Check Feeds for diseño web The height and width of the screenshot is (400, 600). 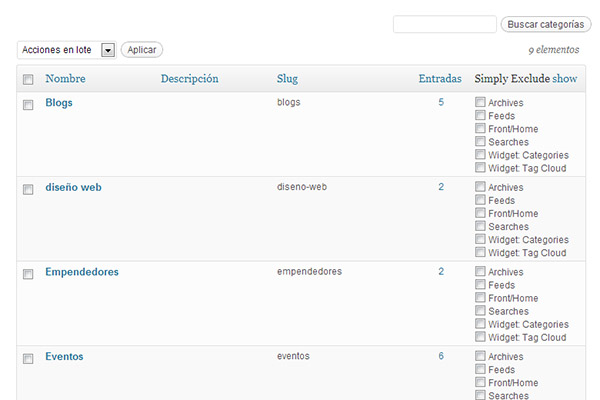click(x=480, y=199)
